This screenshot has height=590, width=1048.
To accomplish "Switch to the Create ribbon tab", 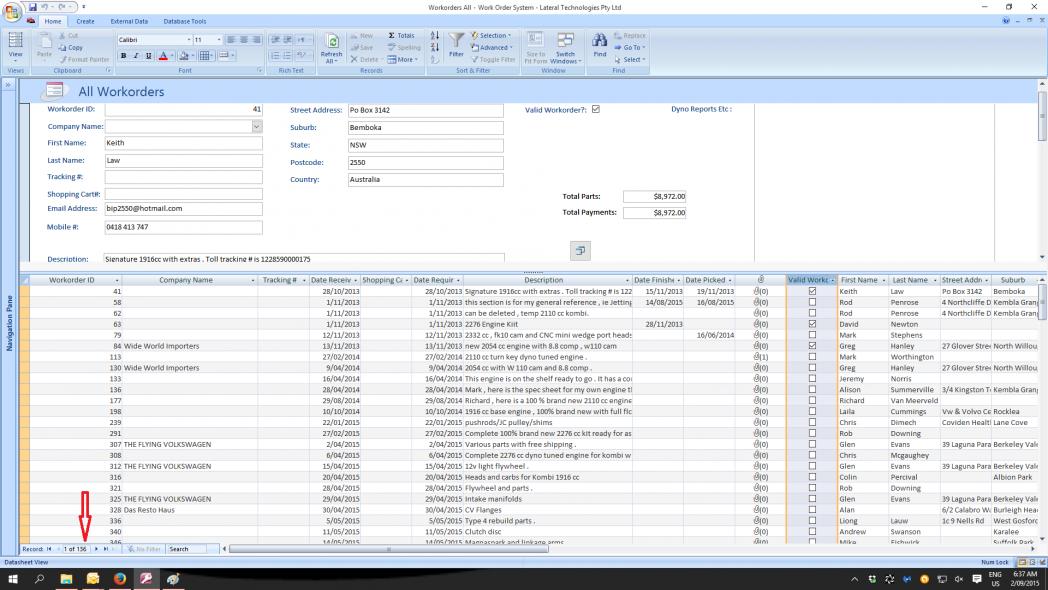I will (86, 21).
